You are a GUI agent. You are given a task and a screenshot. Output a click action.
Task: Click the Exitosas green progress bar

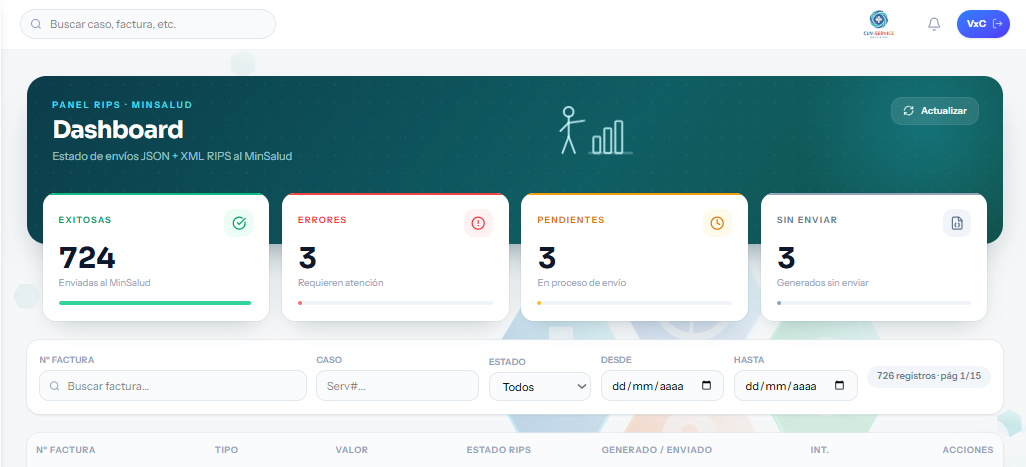click(155, 303)
